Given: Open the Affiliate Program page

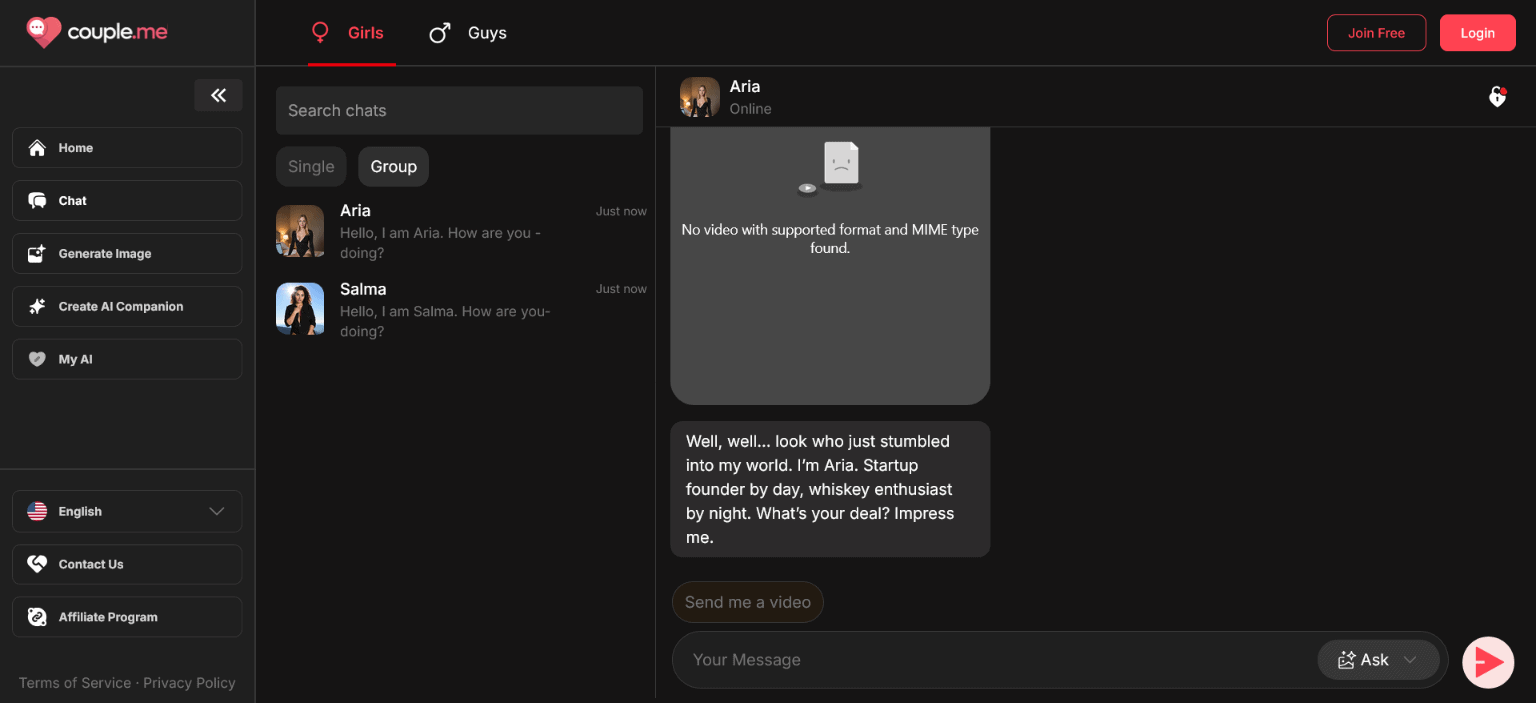Looking at the screenshot, I should pos(127,617).
